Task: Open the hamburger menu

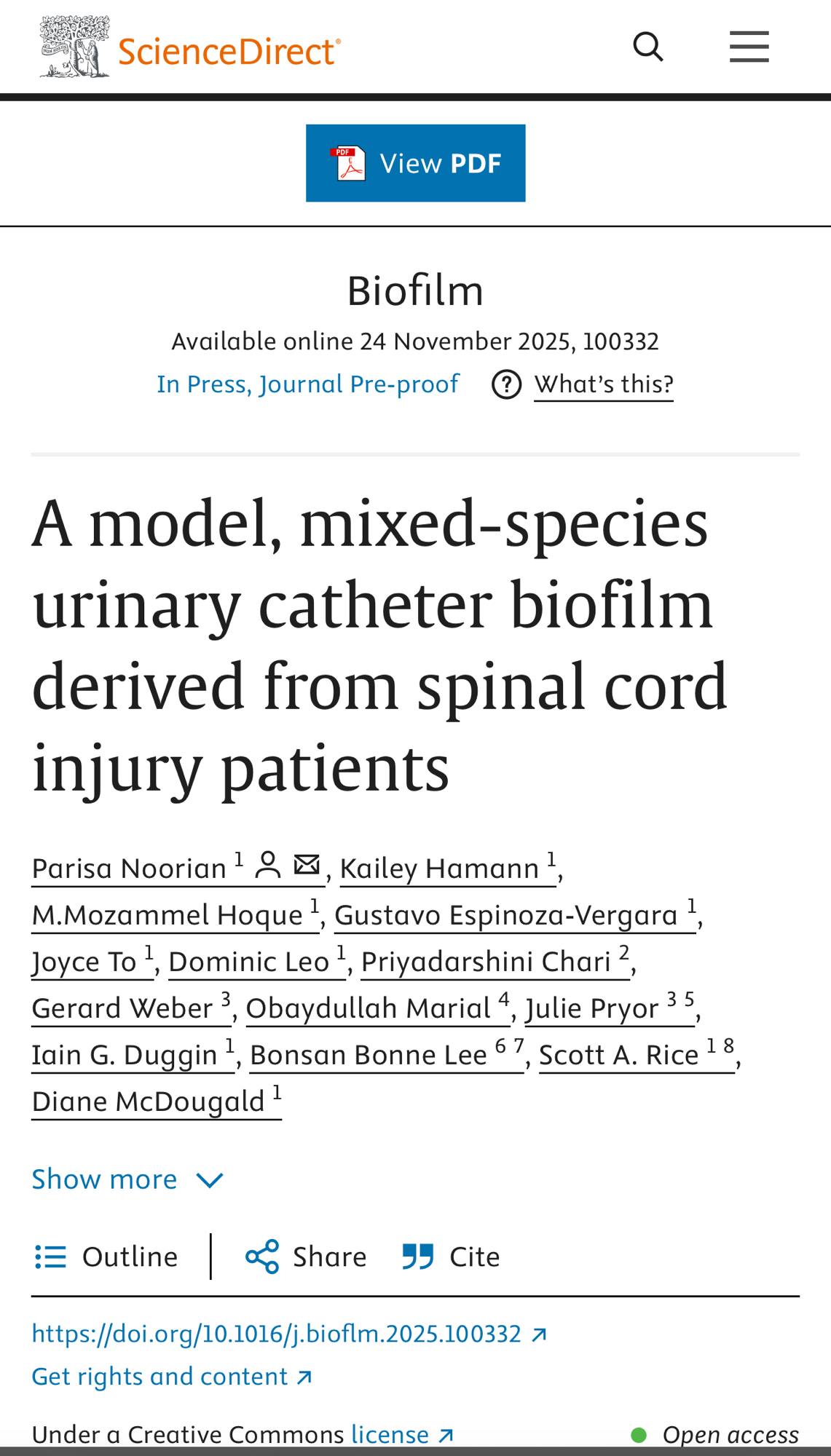Action: [x=749, y=47]
